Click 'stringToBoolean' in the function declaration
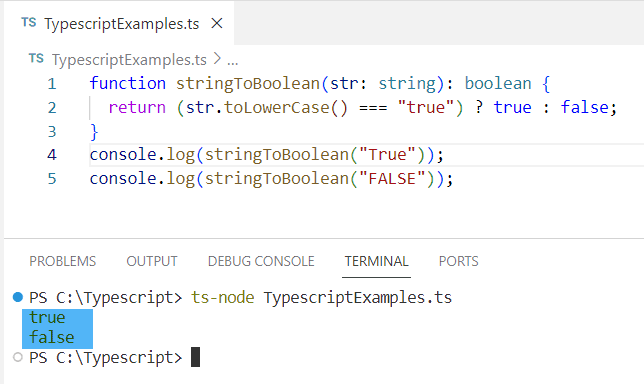 pyautogui.click(x=248, y=84)
